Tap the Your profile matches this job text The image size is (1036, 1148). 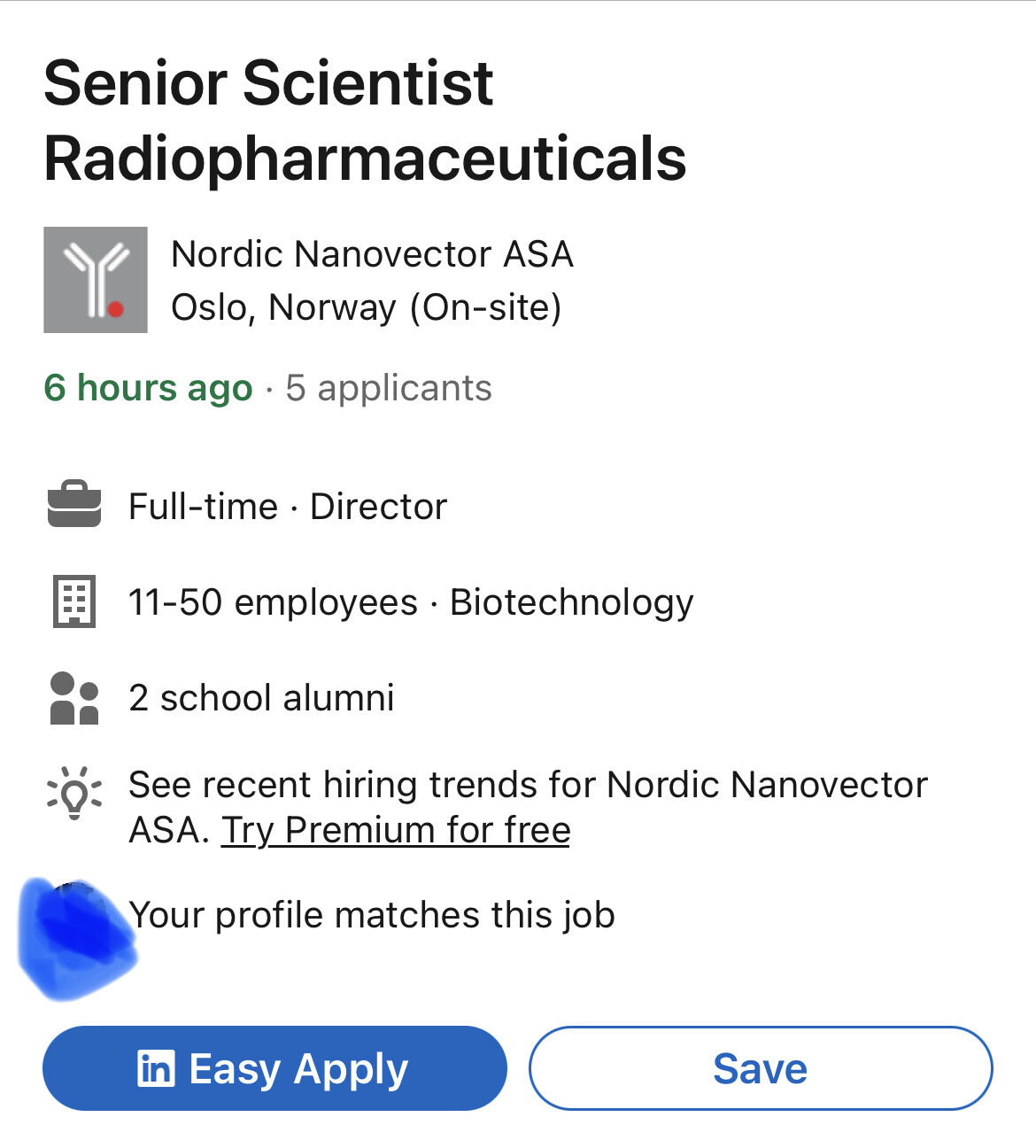tap(372, 915)
